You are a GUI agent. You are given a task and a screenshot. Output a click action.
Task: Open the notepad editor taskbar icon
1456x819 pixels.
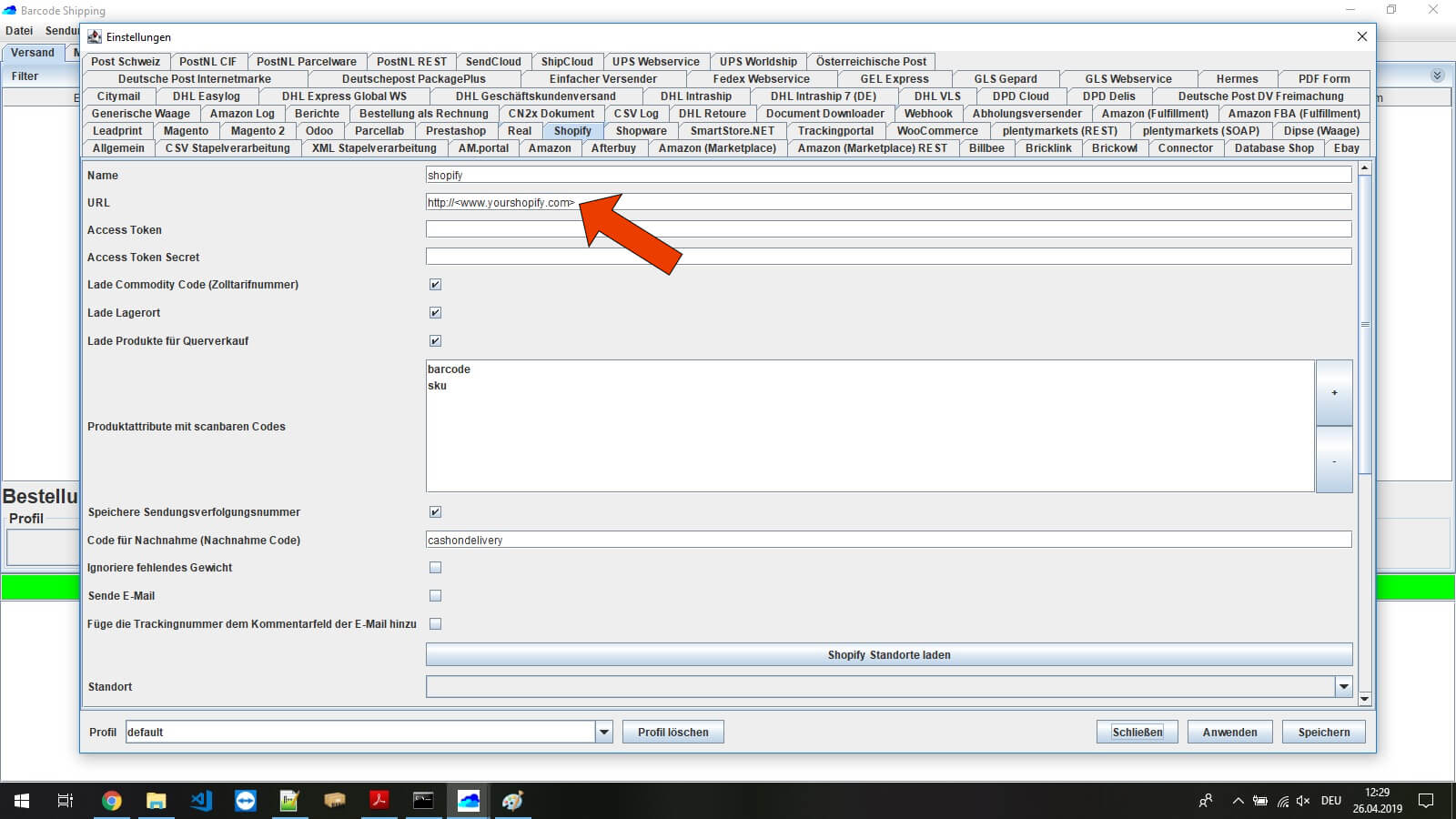(289, 801)
